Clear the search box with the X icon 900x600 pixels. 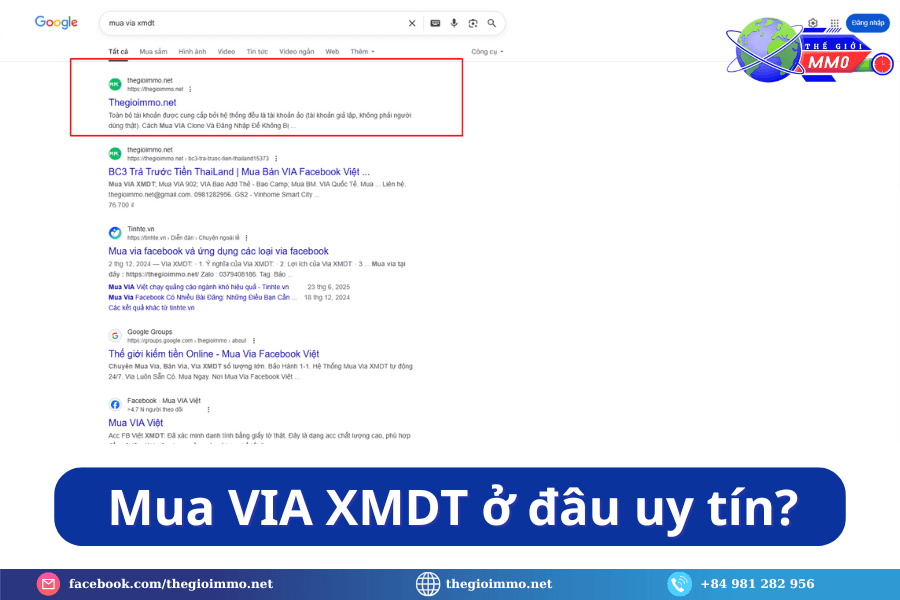(412, 23)
